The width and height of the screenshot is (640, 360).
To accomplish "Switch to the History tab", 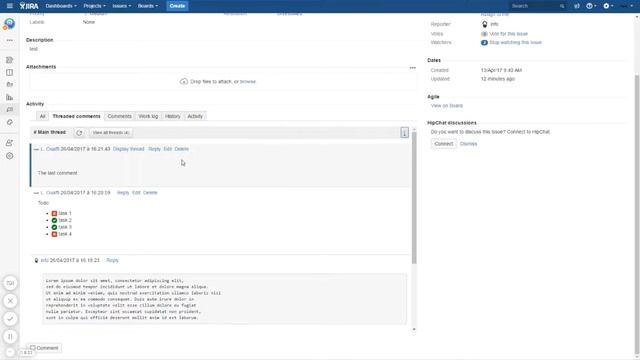I will (173, 116).
